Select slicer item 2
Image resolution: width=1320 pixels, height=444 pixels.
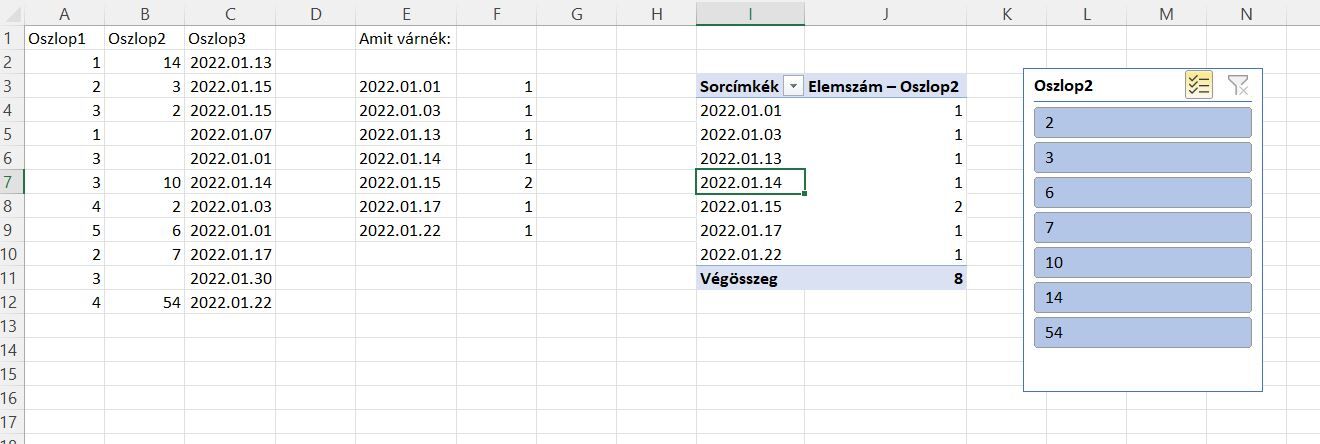[1142, 123]
